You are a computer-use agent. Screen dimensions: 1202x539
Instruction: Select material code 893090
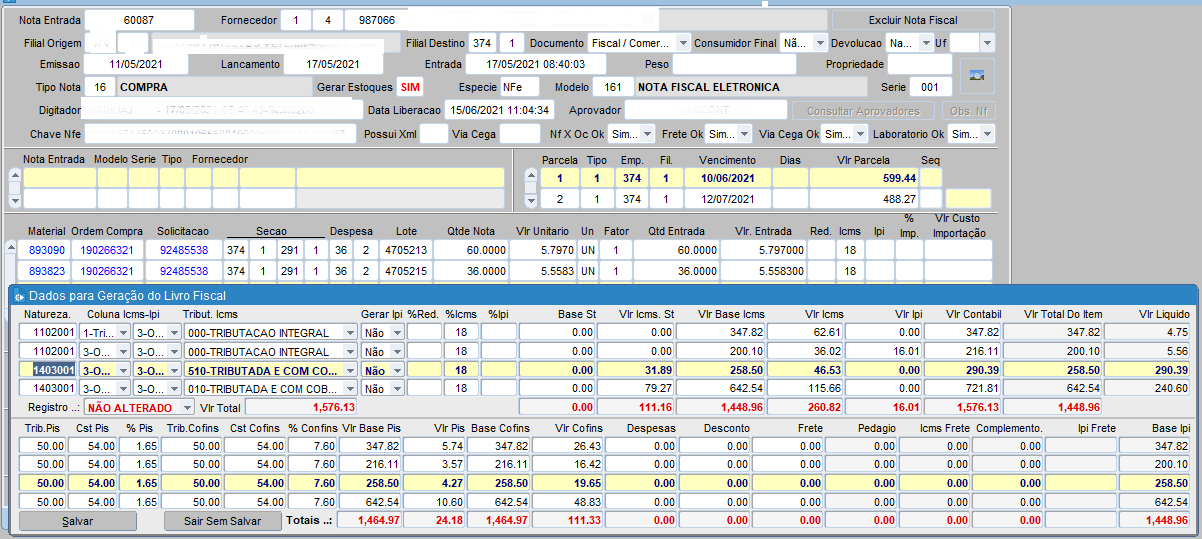click(x=47, y=250)
